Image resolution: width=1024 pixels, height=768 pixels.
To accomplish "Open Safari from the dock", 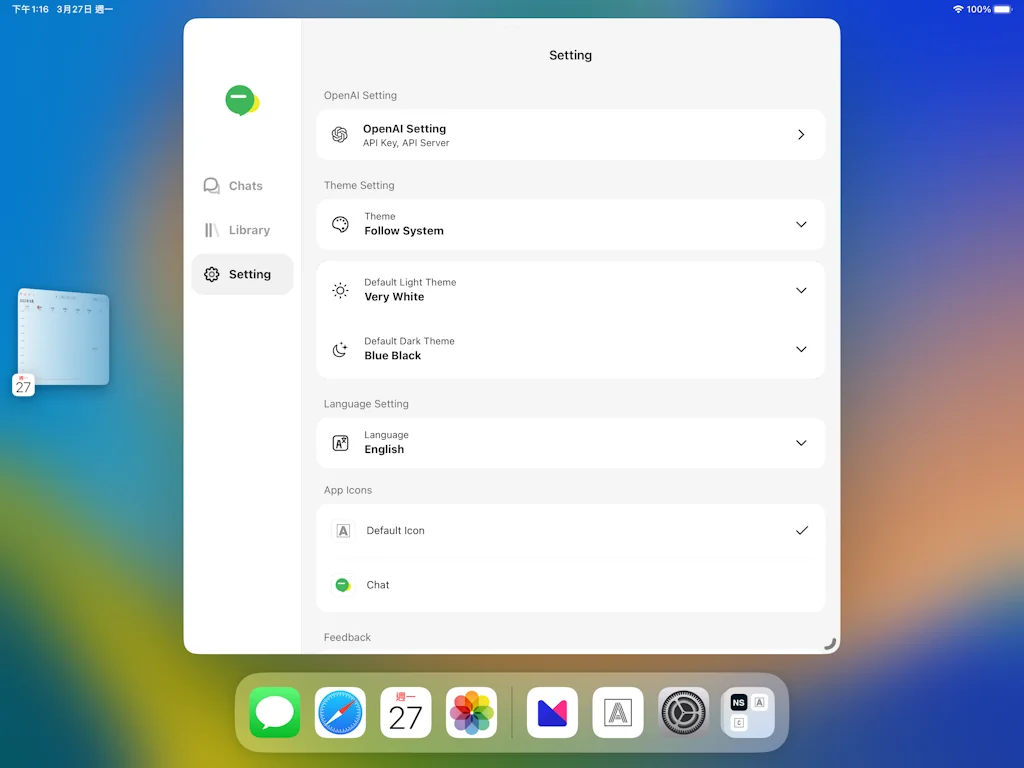I will click(x=340, y=712).
